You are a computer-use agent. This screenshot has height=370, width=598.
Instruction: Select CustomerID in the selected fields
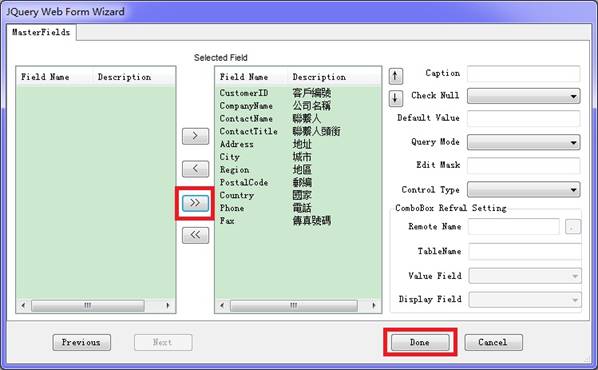tap(298, 93)
